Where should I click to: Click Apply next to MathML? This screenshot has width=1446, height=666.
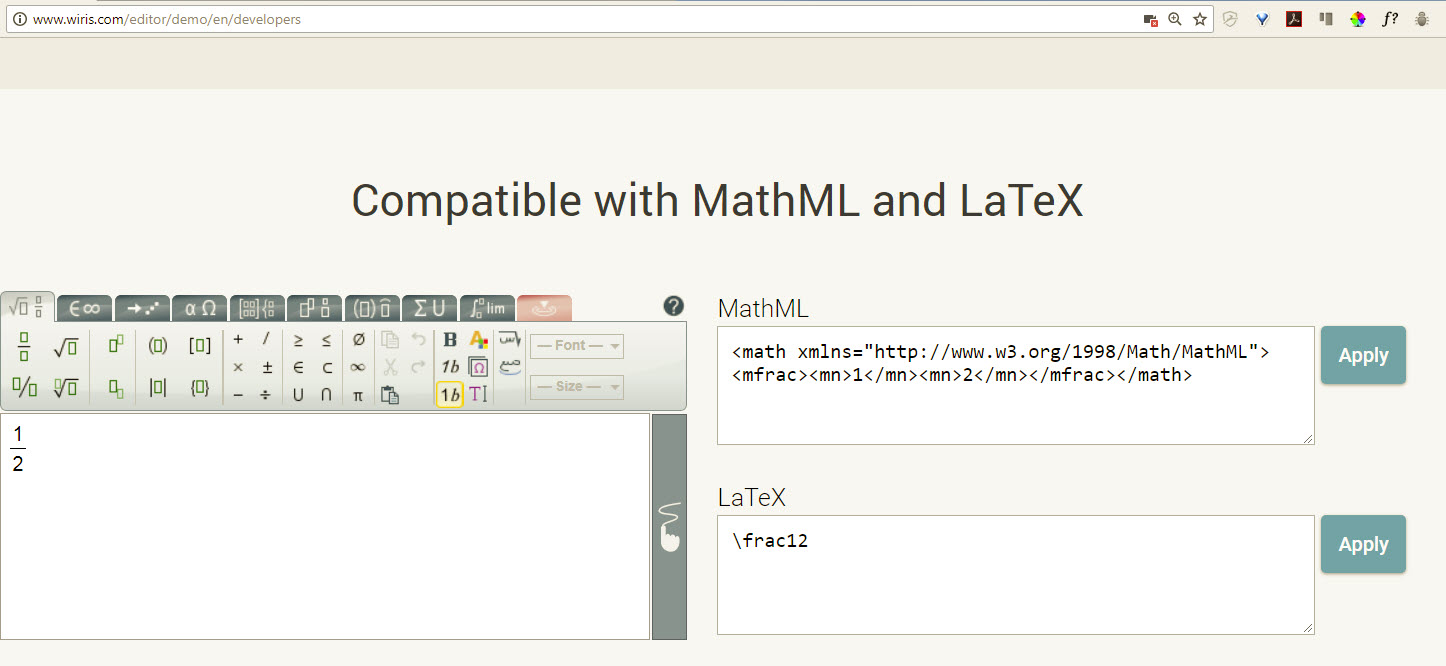(1363, 355)
